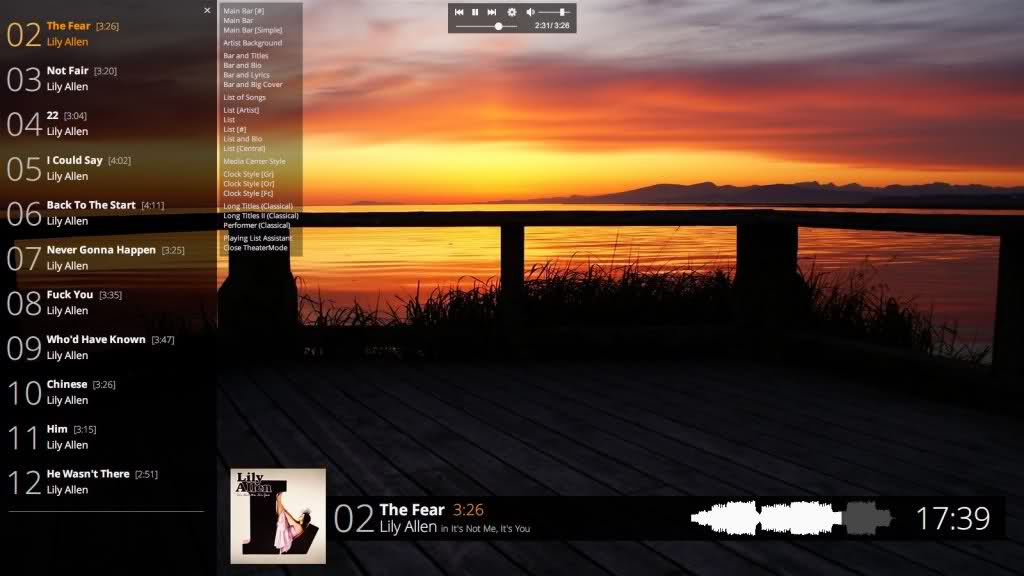The height and width of the screenshot is (576, 1024).
Task: Select 'Long Titles (Classical)' layout
Action: pos(258,206)
